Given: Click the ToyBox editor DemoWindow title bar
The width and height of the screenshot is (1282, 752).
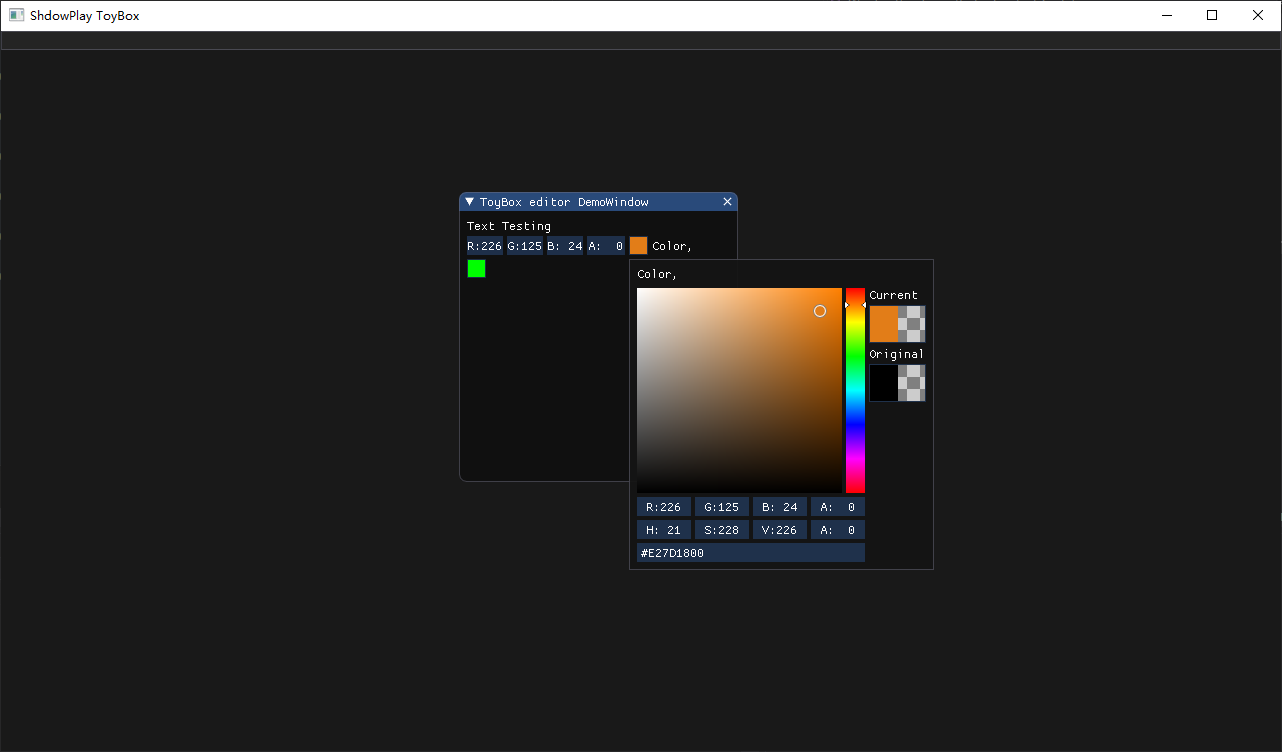Looking at the screenshot, I should point(598,202).
